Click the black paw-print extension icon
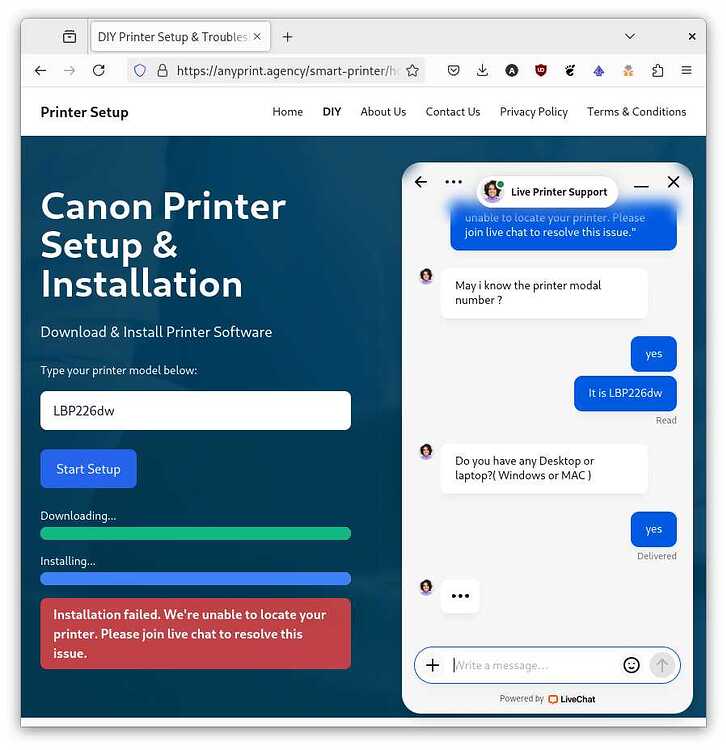This screenshot has height=750, width=726. (x=570, y=71)
